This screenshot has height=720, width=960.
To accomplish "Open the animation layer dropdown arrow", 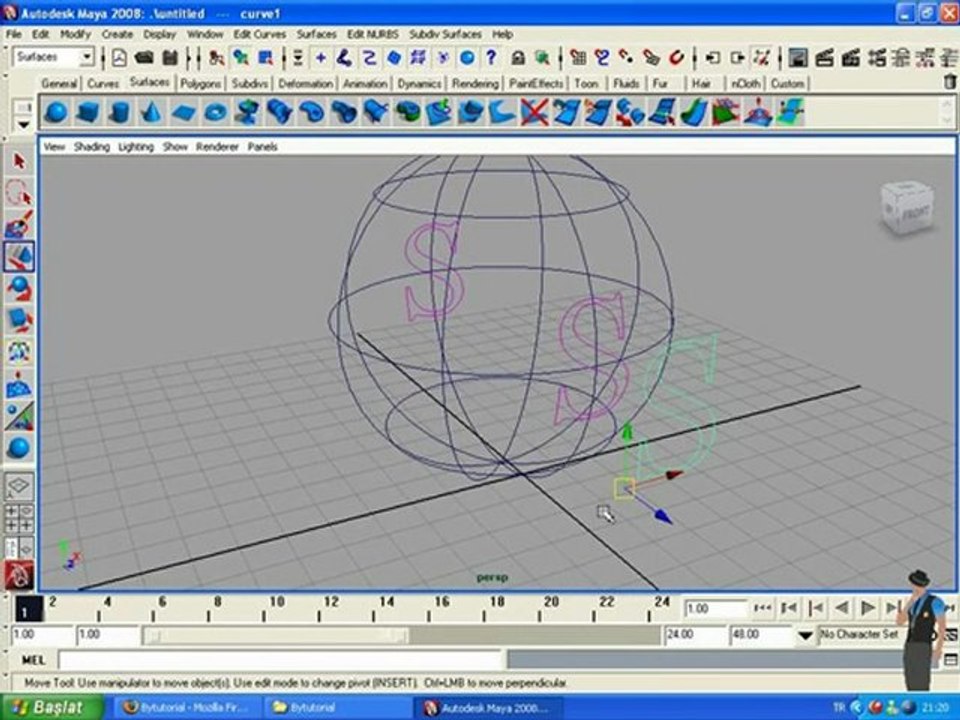I will 805,636.
